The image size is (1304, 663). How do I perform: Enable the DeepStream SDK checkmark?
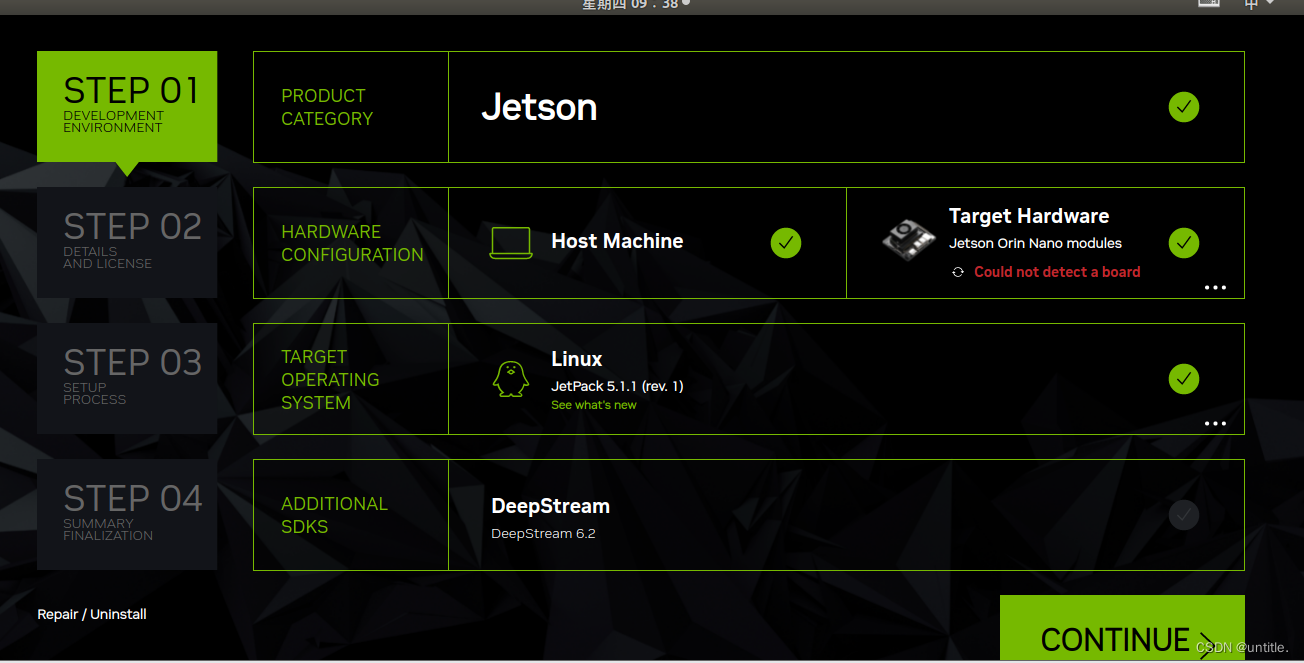coord(1184,515)
